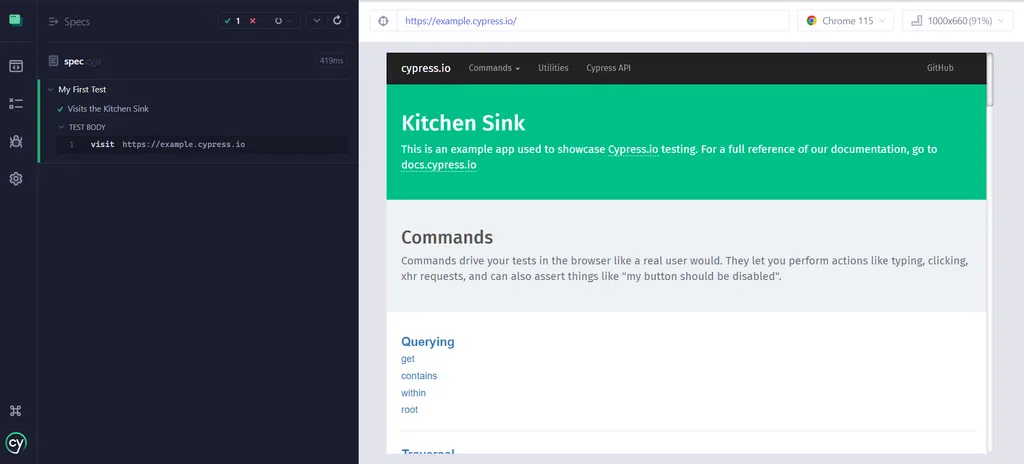Open the 1000x660 viewport dropdown
This screenshot has height=464, width=1024.
click(x=958, y=21)
